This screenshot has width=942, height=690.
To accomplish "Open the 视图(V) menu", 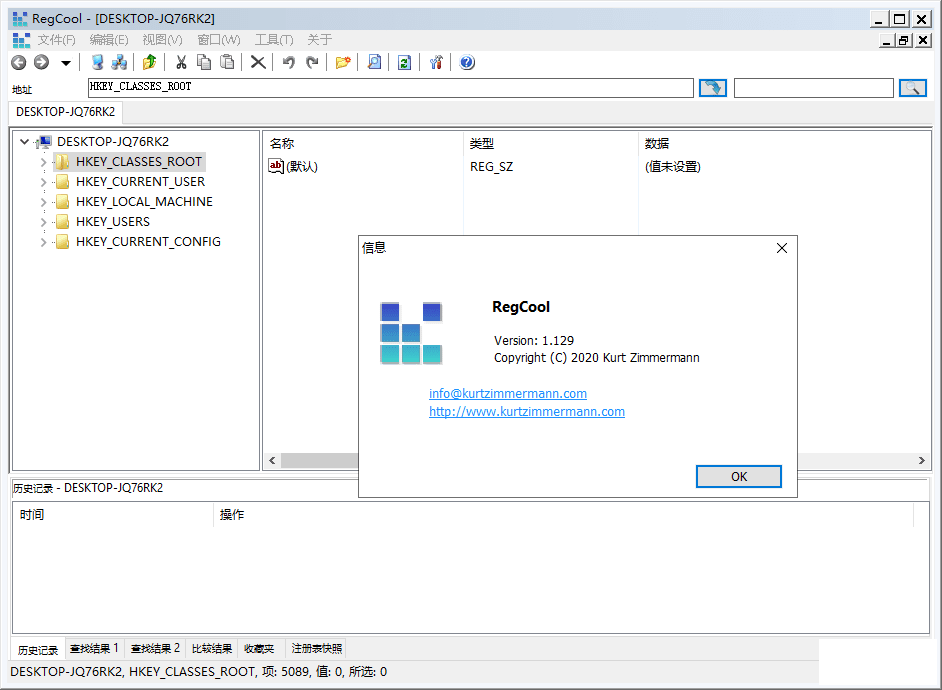I will (x=162, y=40).
